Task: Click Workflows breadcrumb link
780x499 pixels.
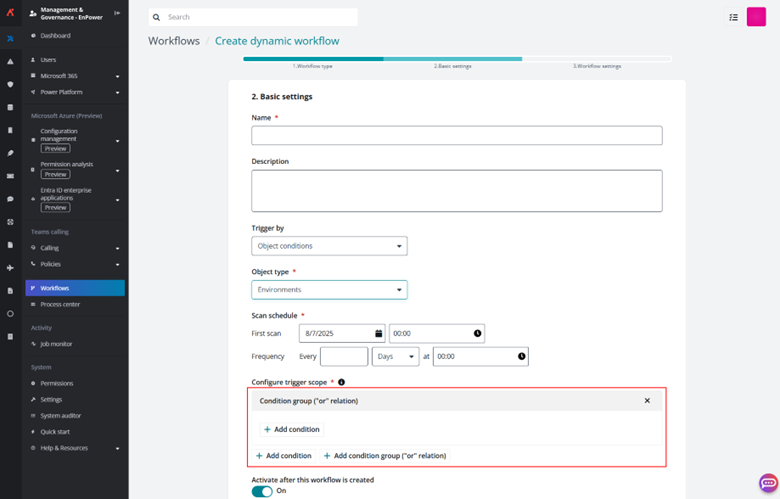Action: (x=173, y=41)
